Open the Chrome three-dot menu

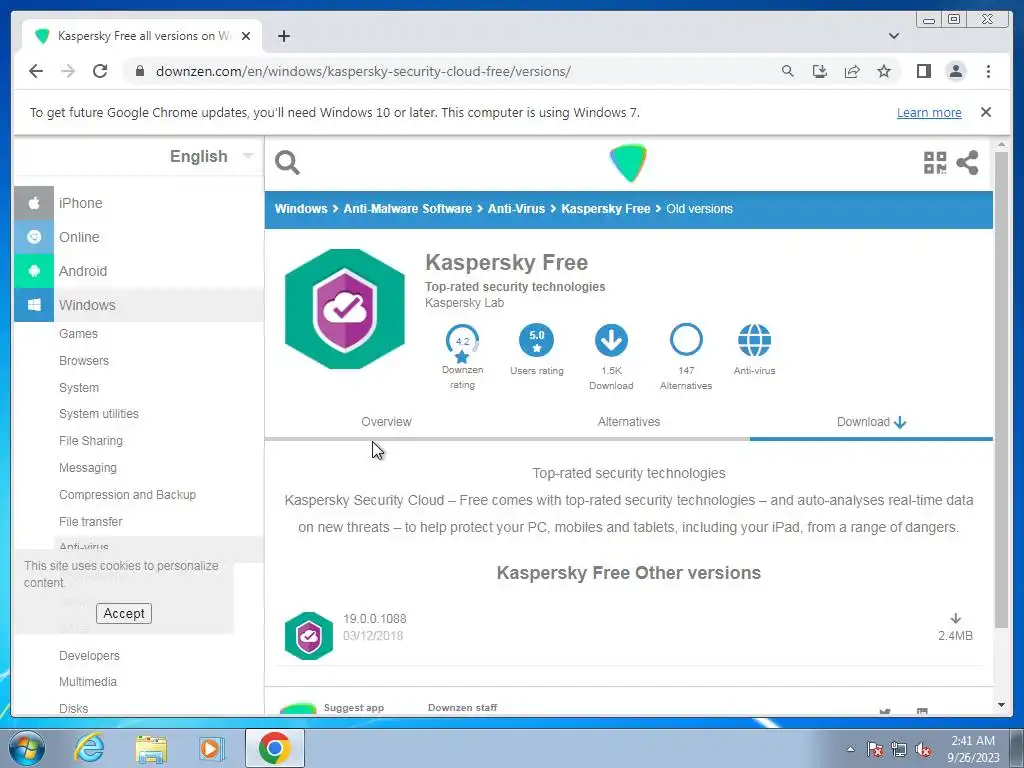pos(988,71)
